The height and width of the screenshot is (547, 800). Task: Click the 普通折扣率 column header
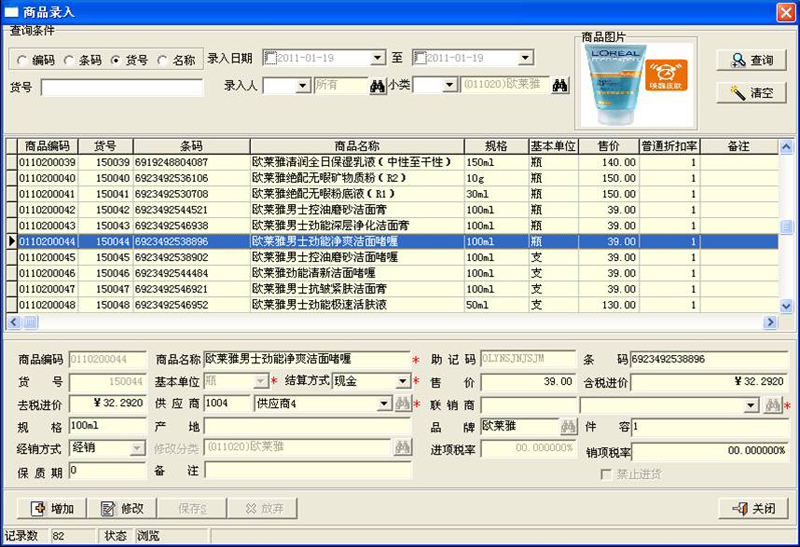(669, 146)
